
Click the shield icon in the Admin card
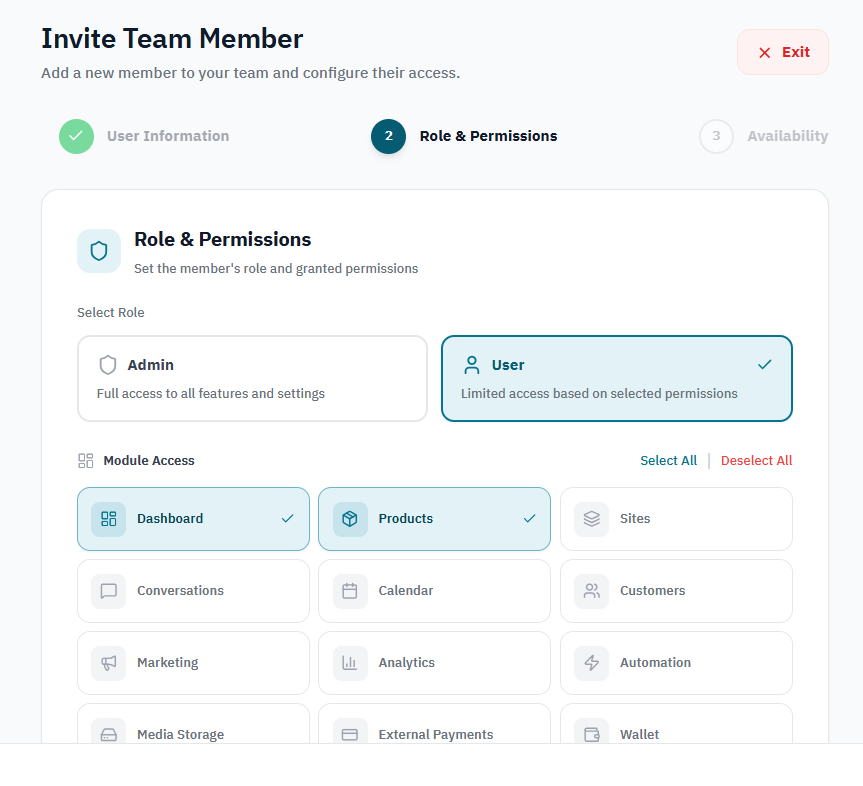coord(108,365)
